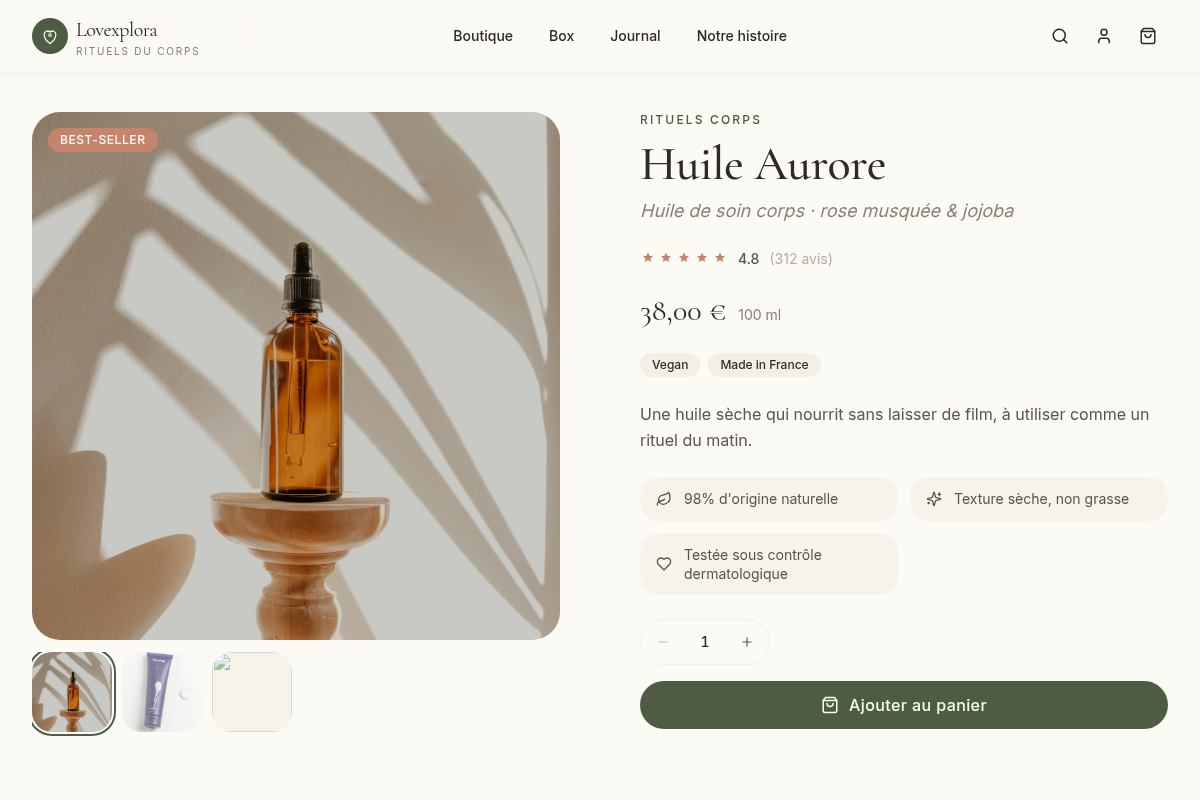Open the Box menu item

click(x=562, y=36)
